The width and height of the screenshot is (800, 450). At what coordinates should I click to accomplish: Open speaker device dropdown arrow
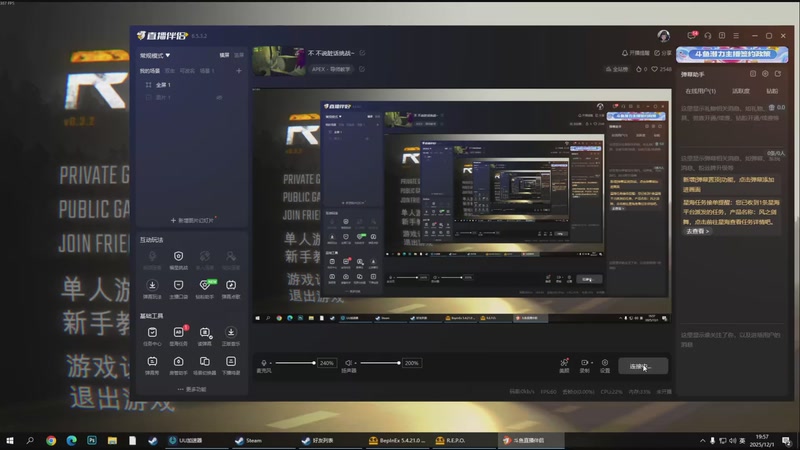point(356,363)
